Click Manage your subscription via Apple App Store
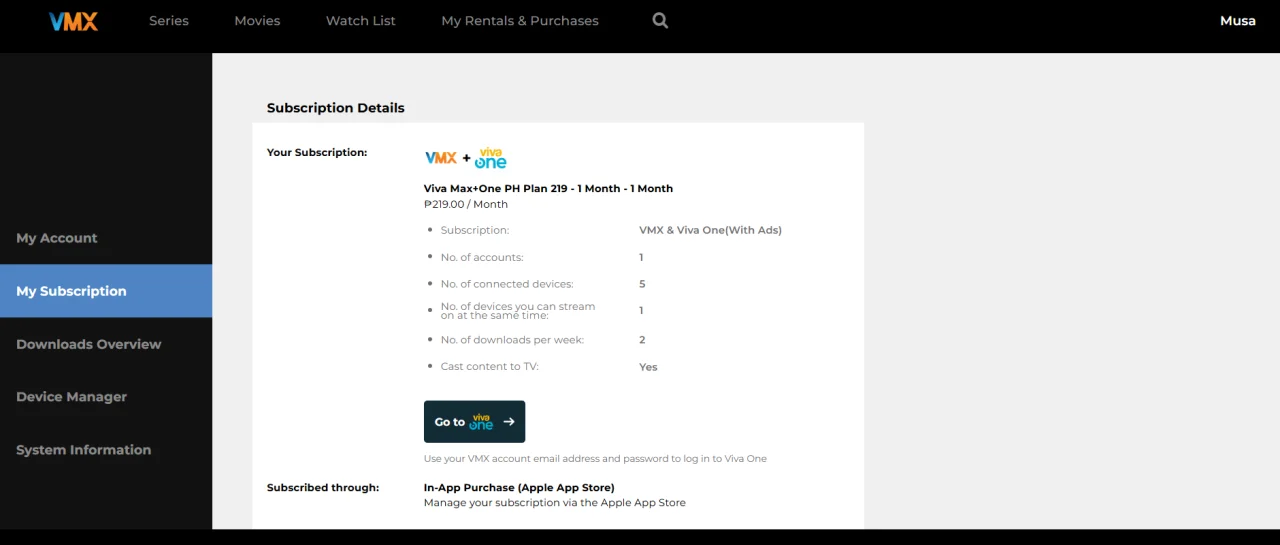 point(555,503)
